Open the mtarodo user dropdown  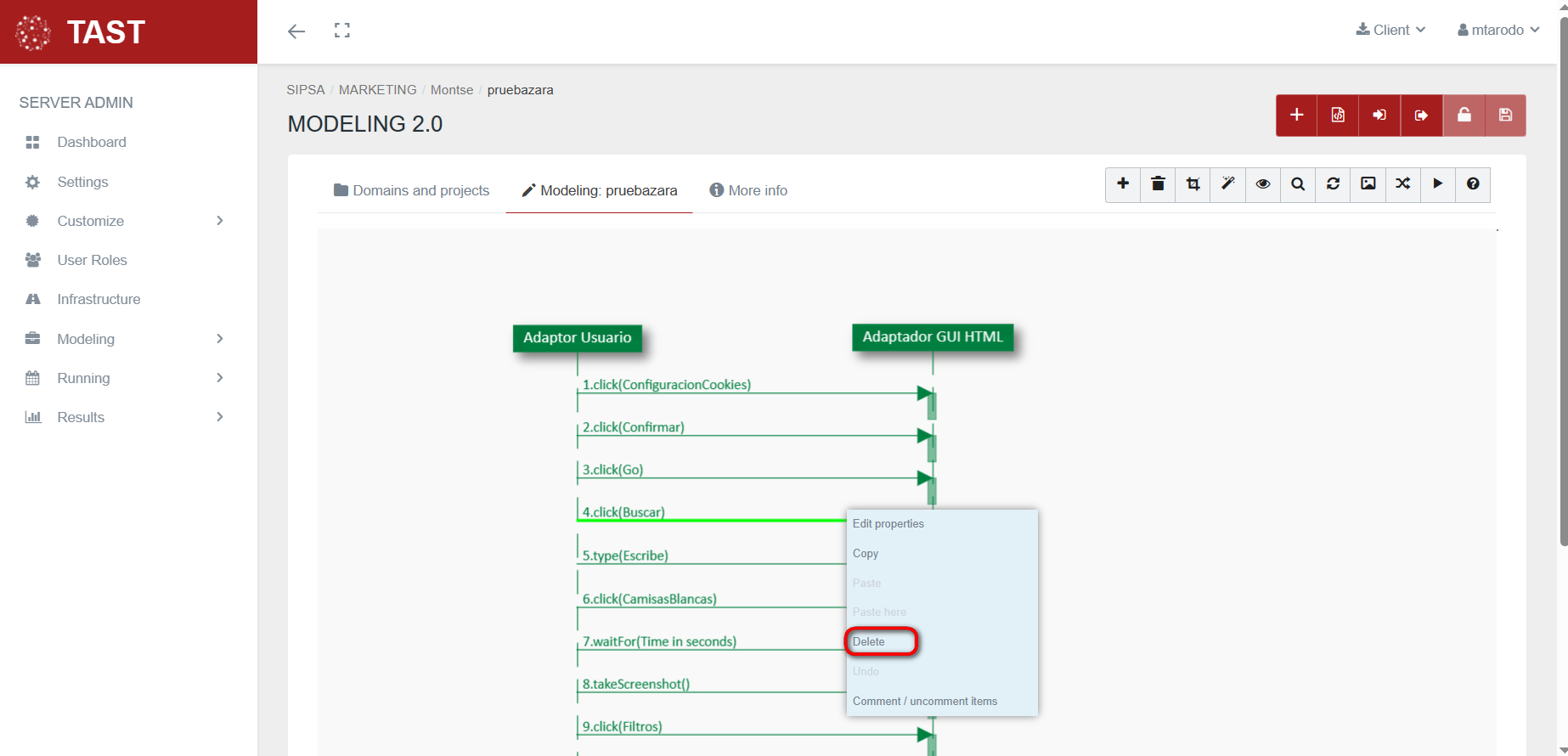pyautogui.click(x=1498, y=30)
